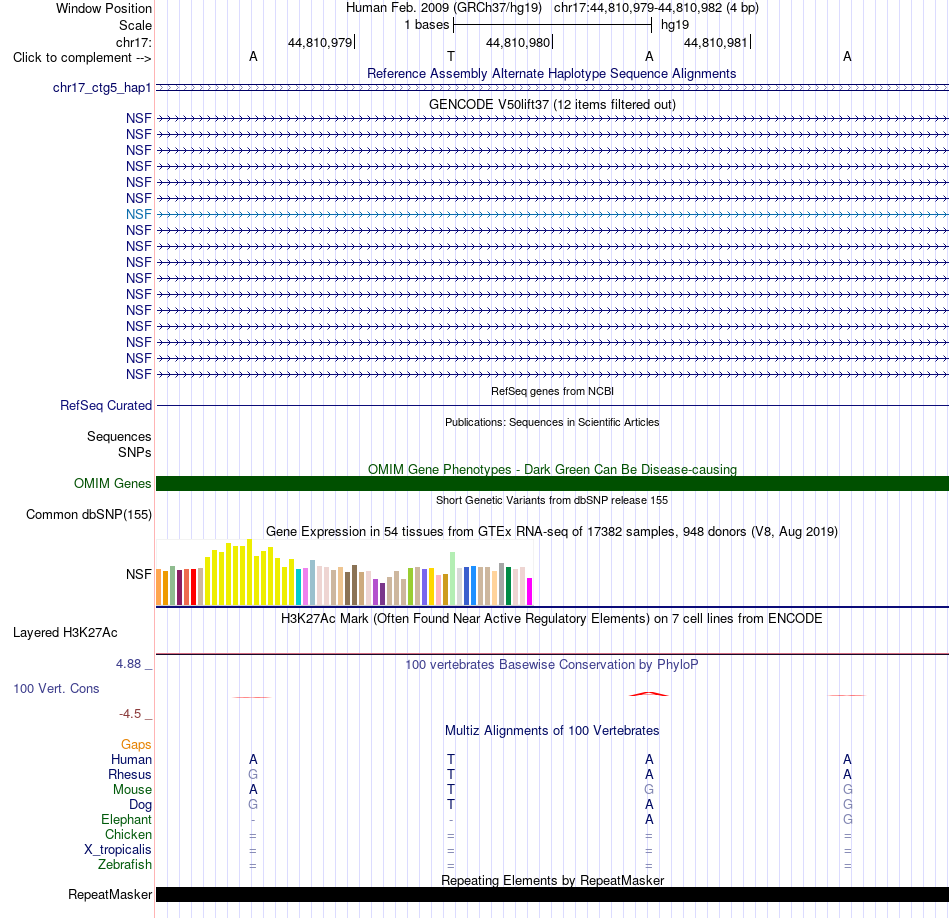Image resolution: width=950 pixels, height=918 pixels.
Task: Click the chr17_ctg5_hap1 track label
Action: [102, 88]
